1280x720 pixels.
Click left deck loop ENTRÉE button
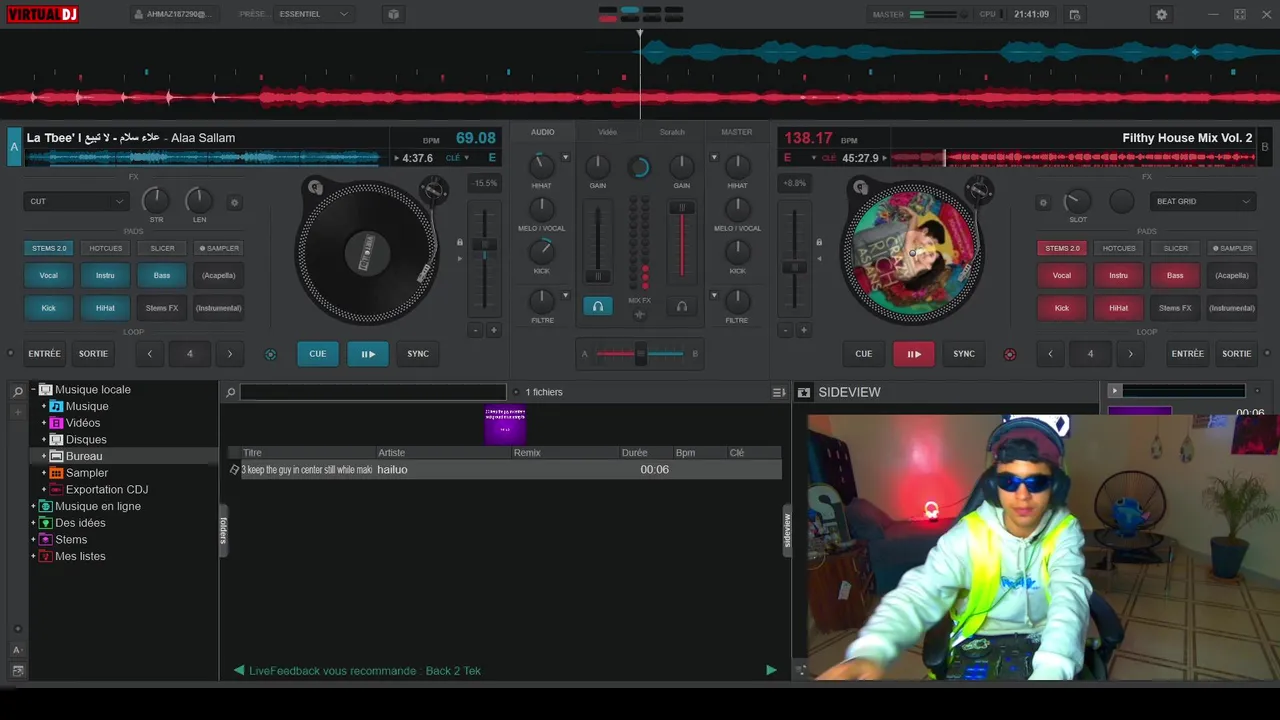pos(44,354)
